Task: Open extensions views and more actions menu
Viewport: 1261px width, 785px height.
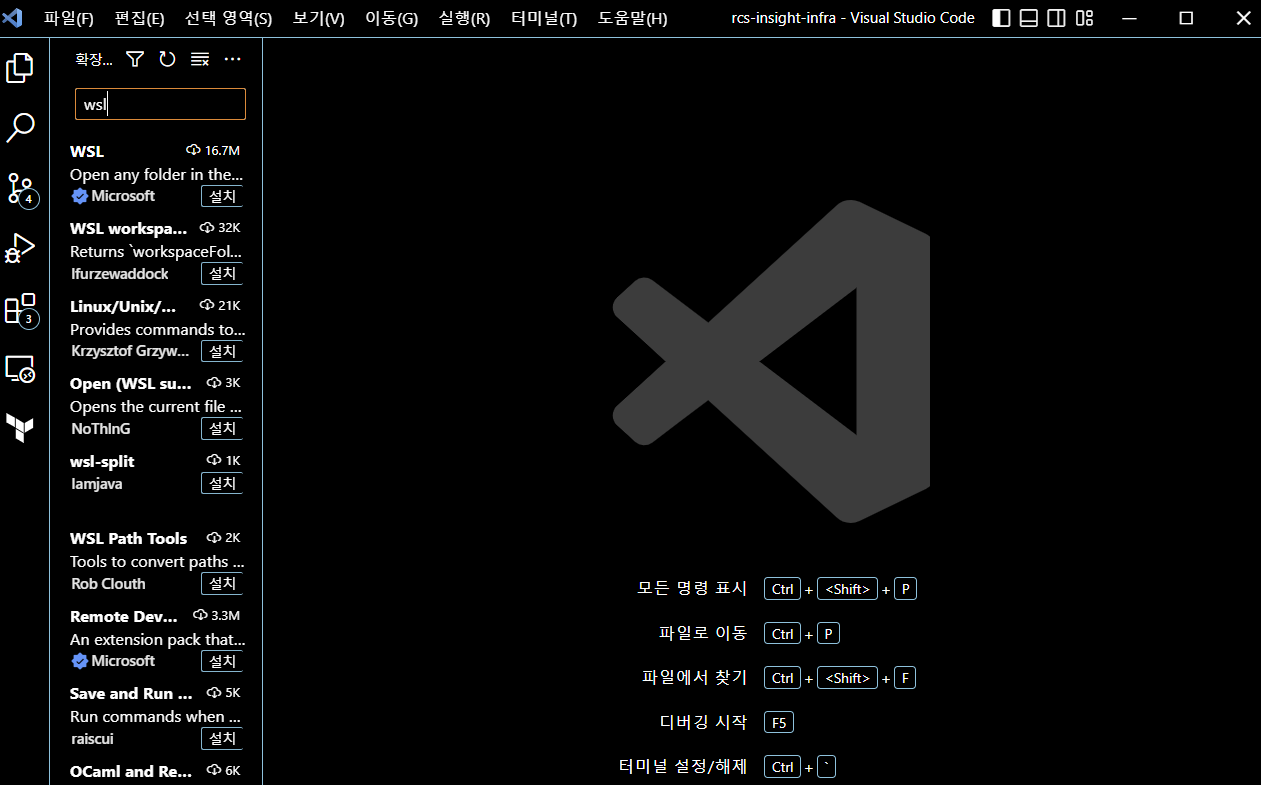Action: [233, 60]
